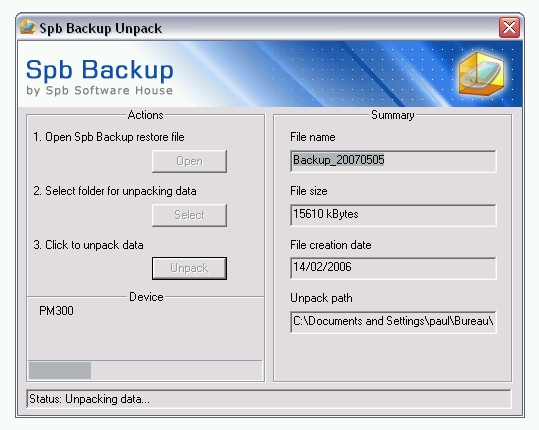Click the 'Unpack path' label
This screenshot has width=539, height=430.
321,298
